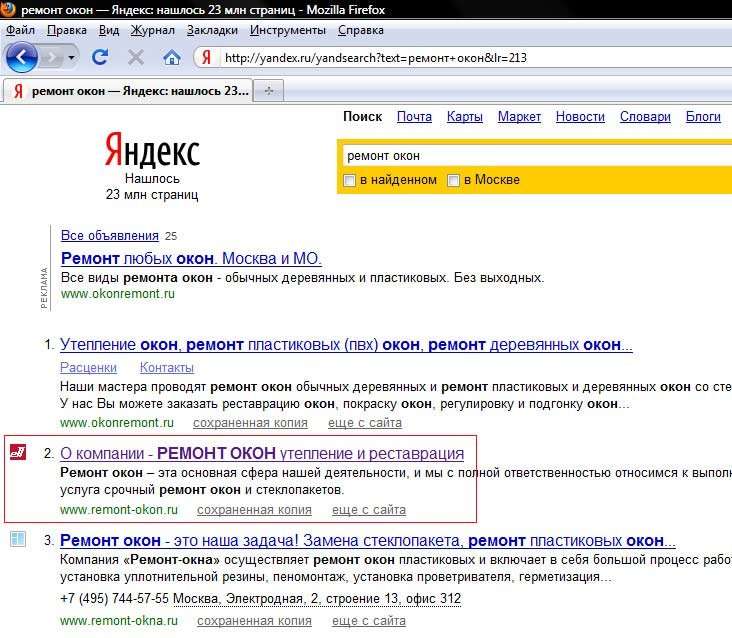Open 'сохраненная копия' for remont-okon.ru

point(254,510)
